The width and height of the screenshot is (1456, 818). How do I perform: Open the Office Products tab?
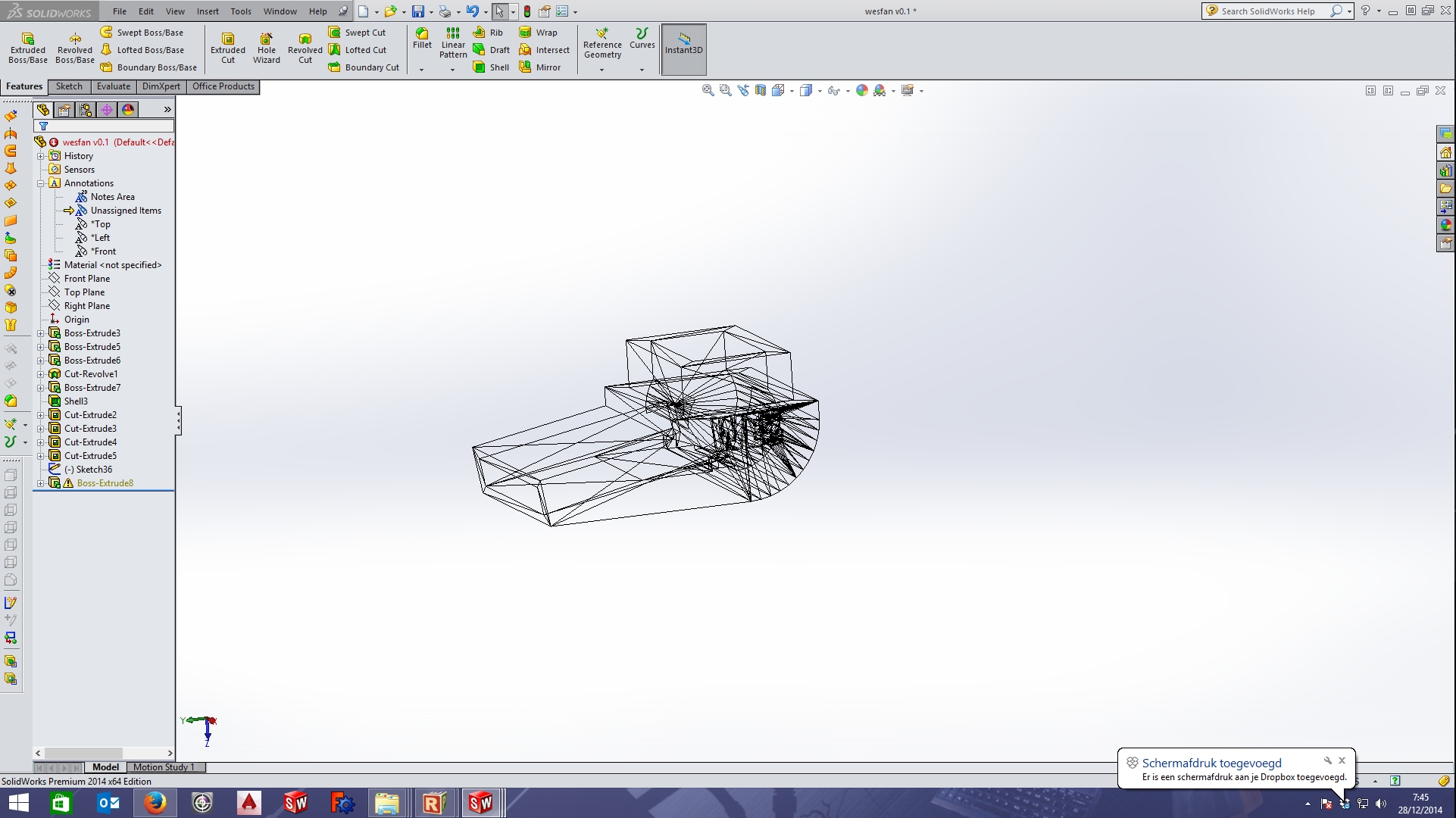coord(223,86)
